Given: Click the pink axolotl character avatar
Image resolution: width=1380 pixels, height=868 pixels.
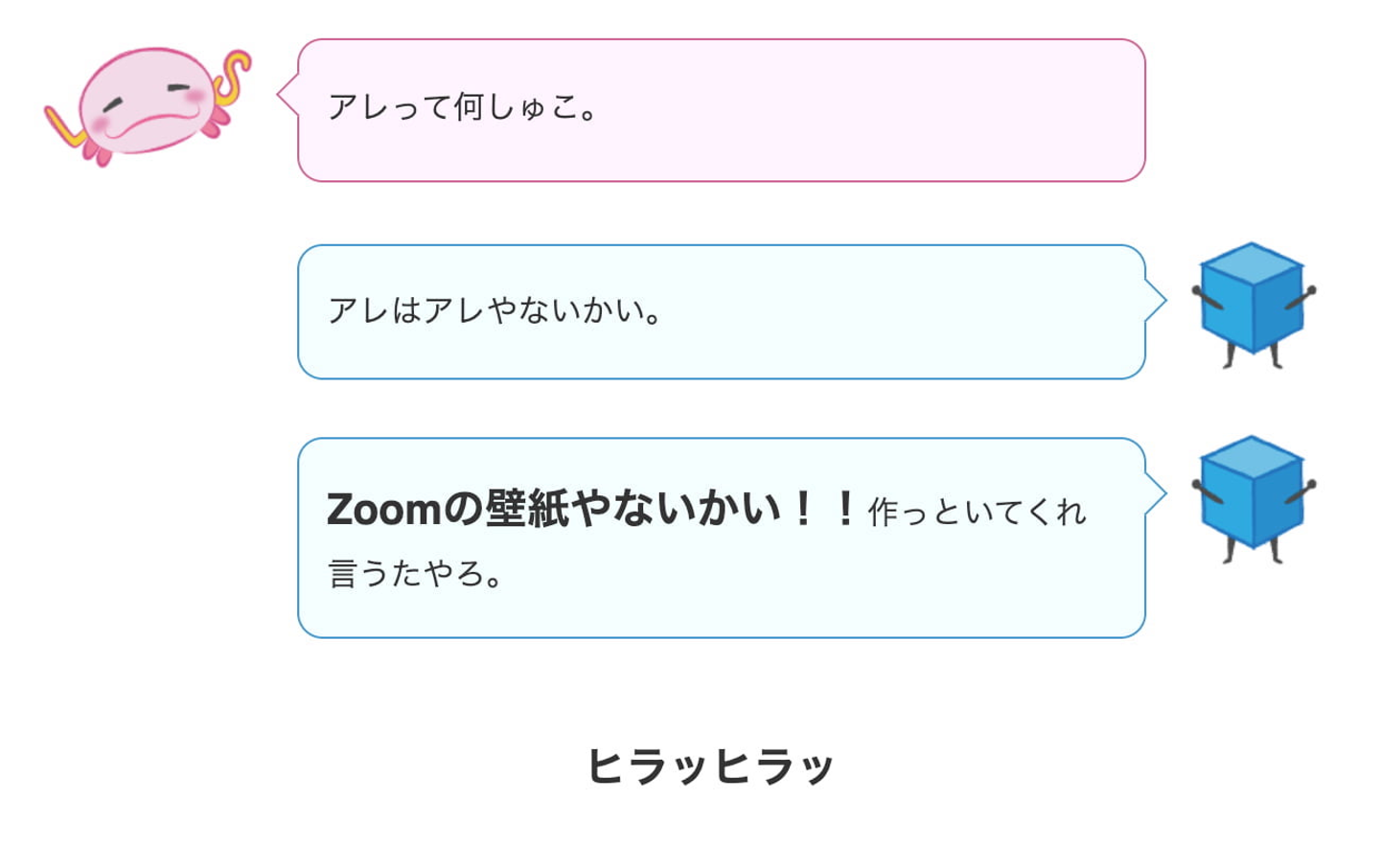Looking at the screenshot, I should click(x=149, y=103).
